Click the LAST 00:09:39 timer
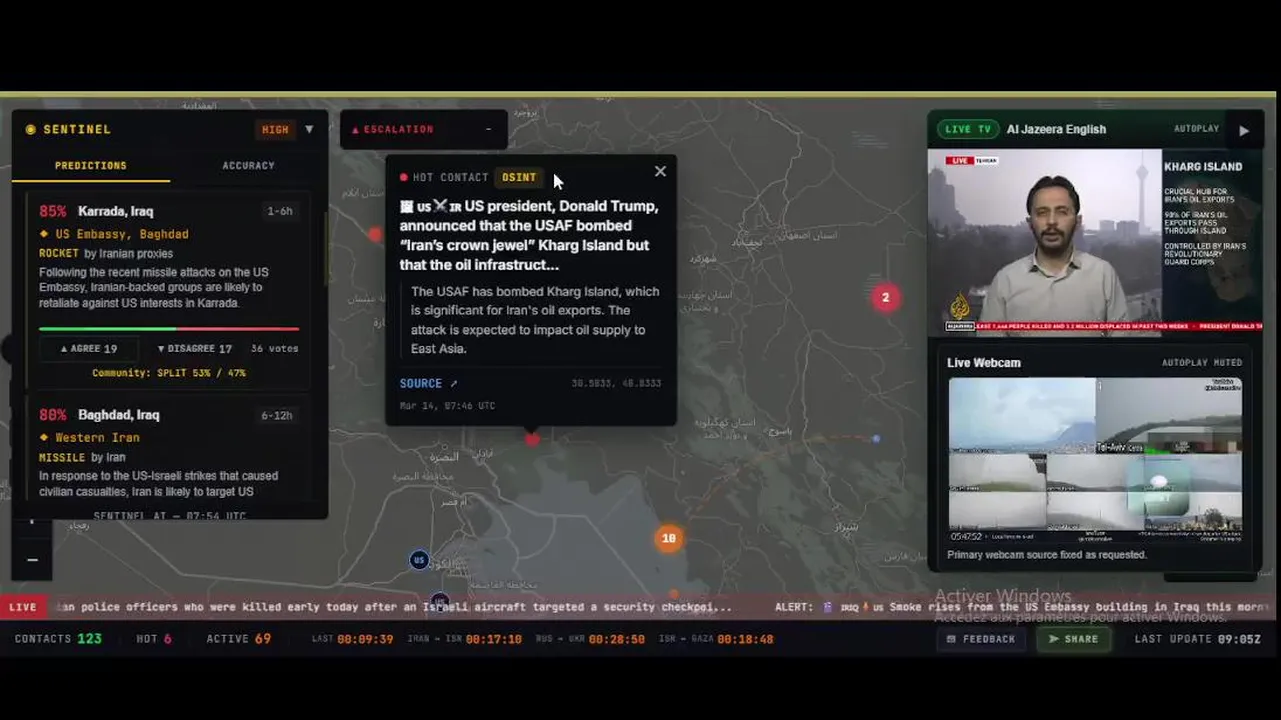The height and width of the screenshot is (720, 1281). (353, 639)
